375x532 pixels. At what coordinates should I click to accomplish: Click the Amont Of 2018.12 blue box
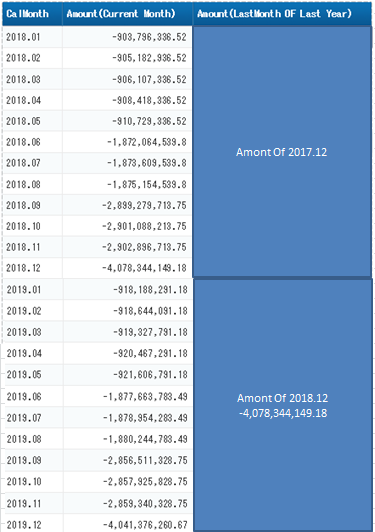pyautogui.click(x=283, y=405)
